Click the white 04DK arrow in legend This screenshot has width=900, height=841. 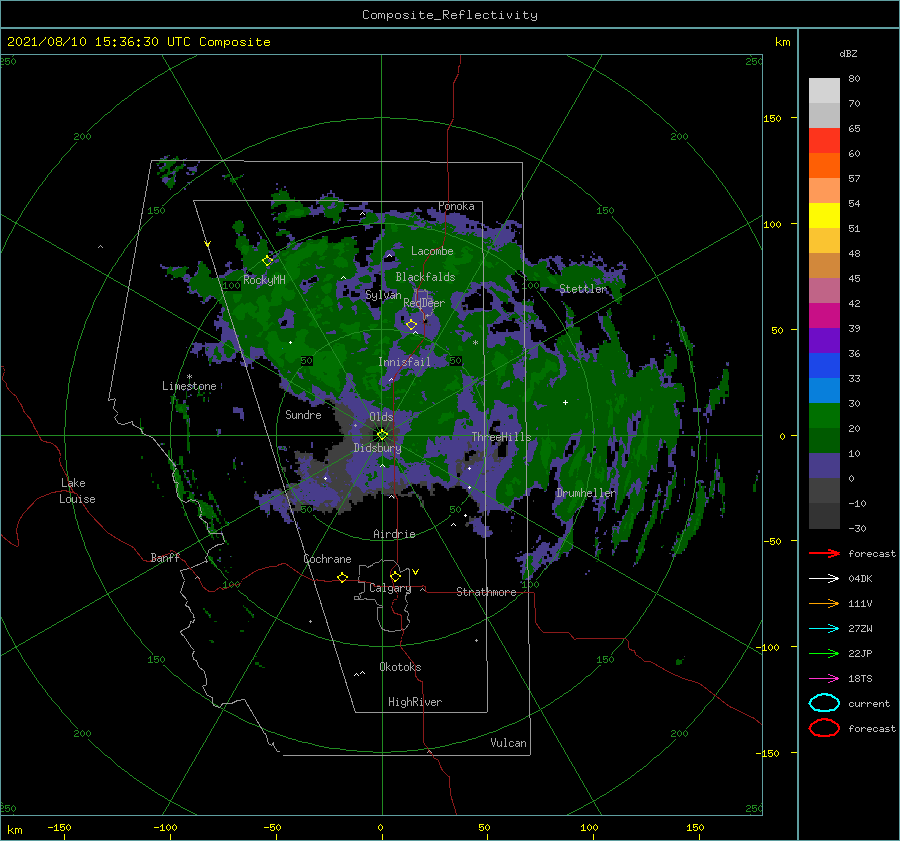click(824, 578)
